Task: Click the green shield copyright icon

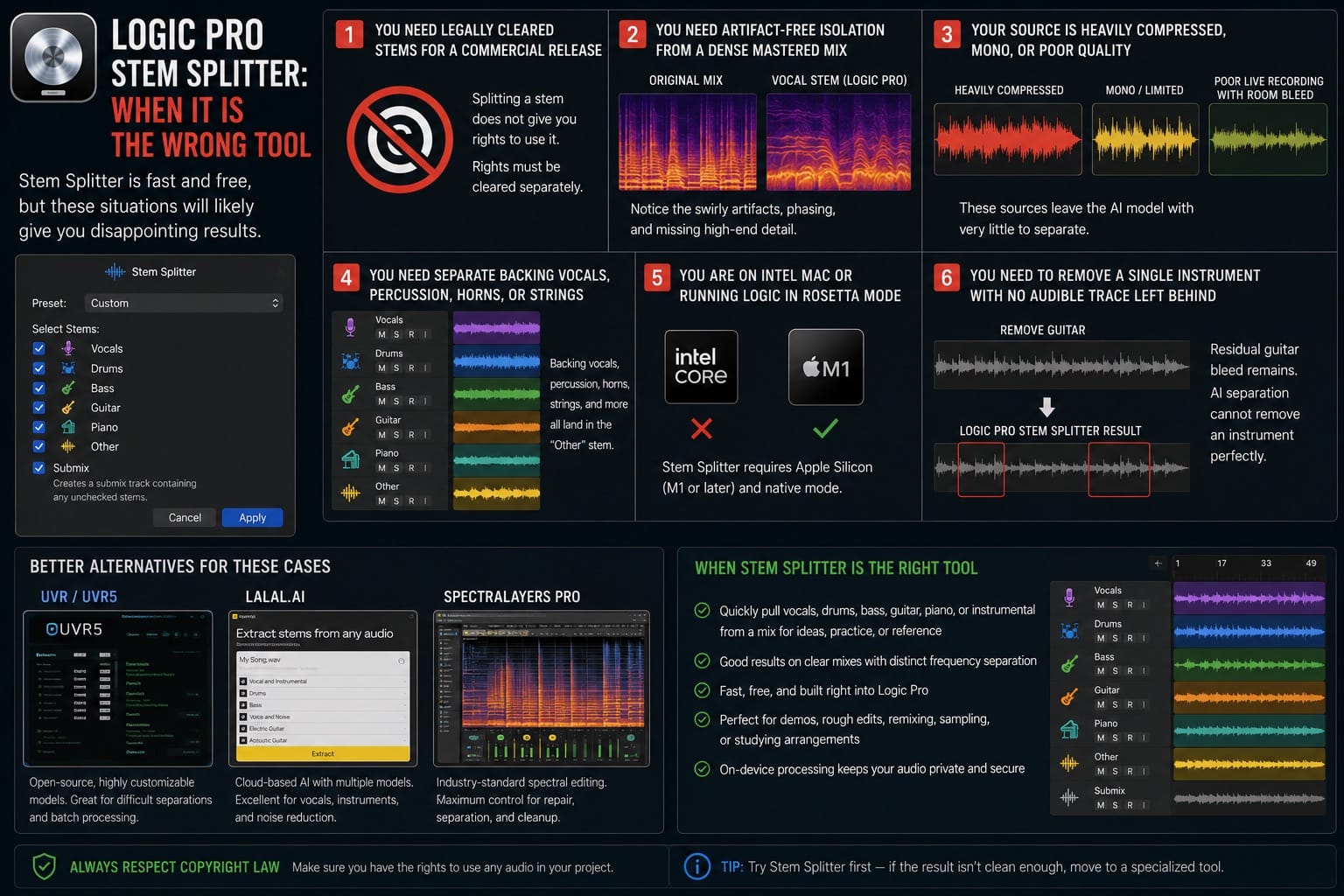Action: coord(44,867)
